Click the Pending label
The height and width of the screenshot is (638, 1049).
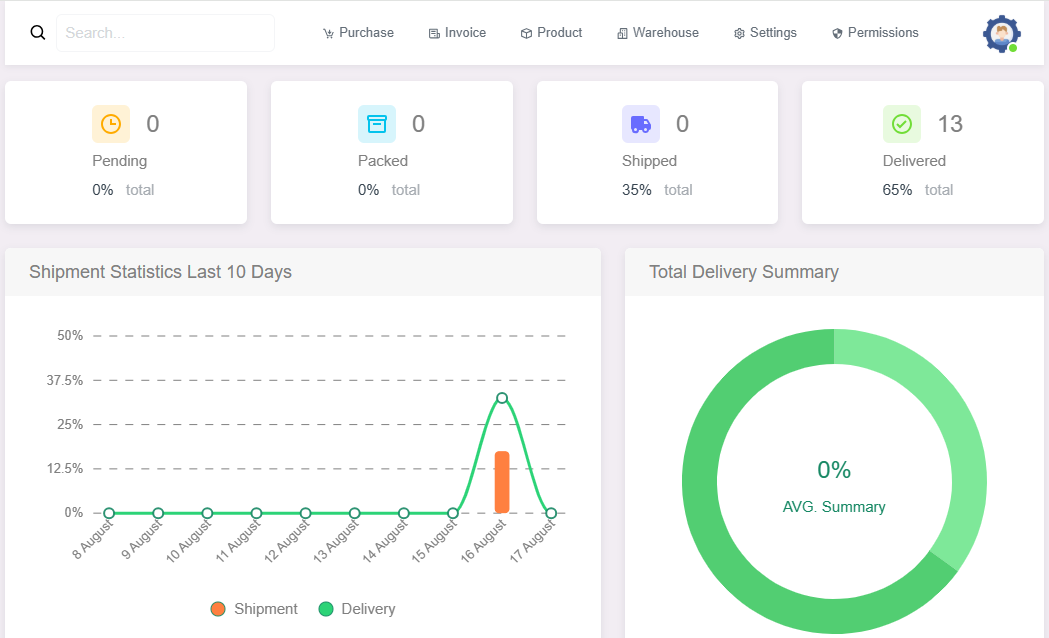(120, 161)
